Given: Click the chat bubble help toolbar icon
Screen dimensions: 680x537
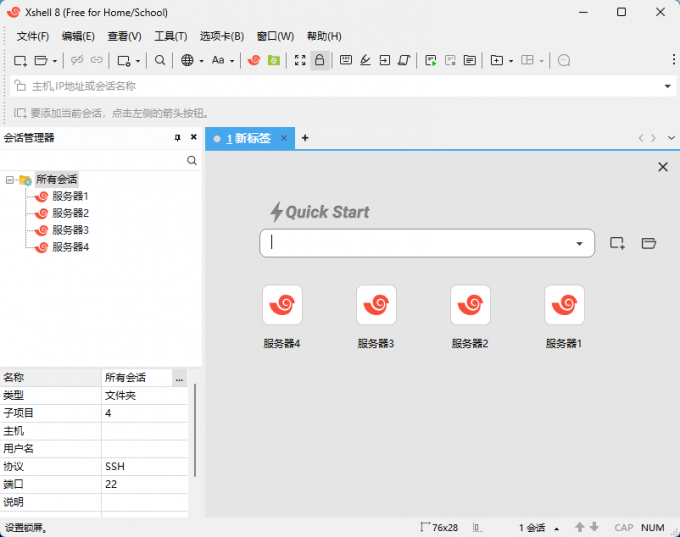Looking at the screenshot, I should 564,60.
